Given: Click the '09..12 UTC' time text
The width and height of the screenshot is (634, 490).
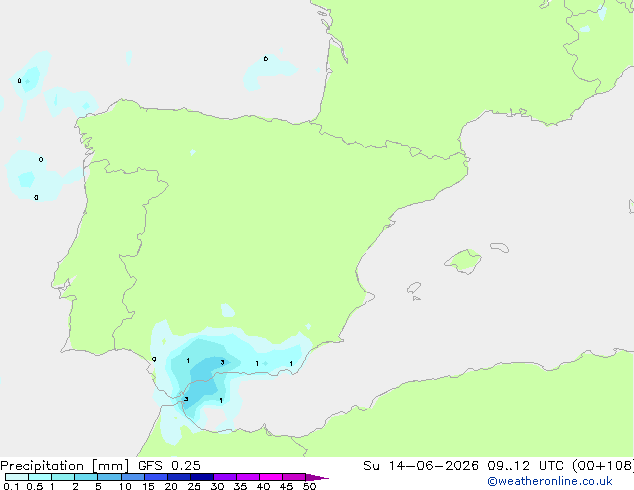Looking at the screenshot, I should click(527, 466).
